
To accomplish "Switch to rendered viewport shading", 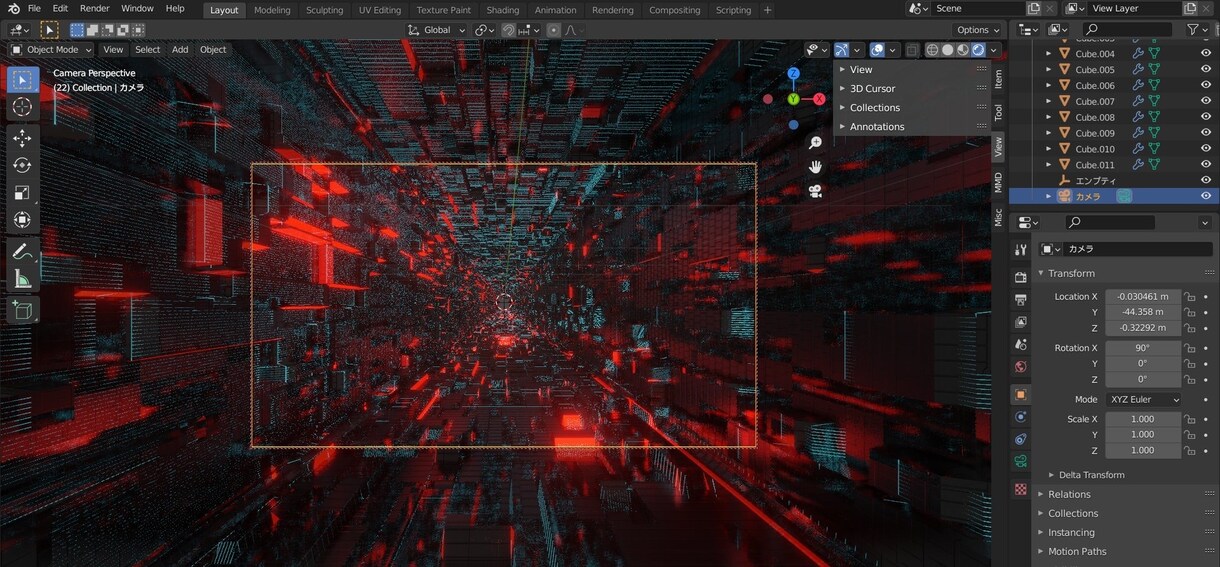I will (x=978, y=50).
